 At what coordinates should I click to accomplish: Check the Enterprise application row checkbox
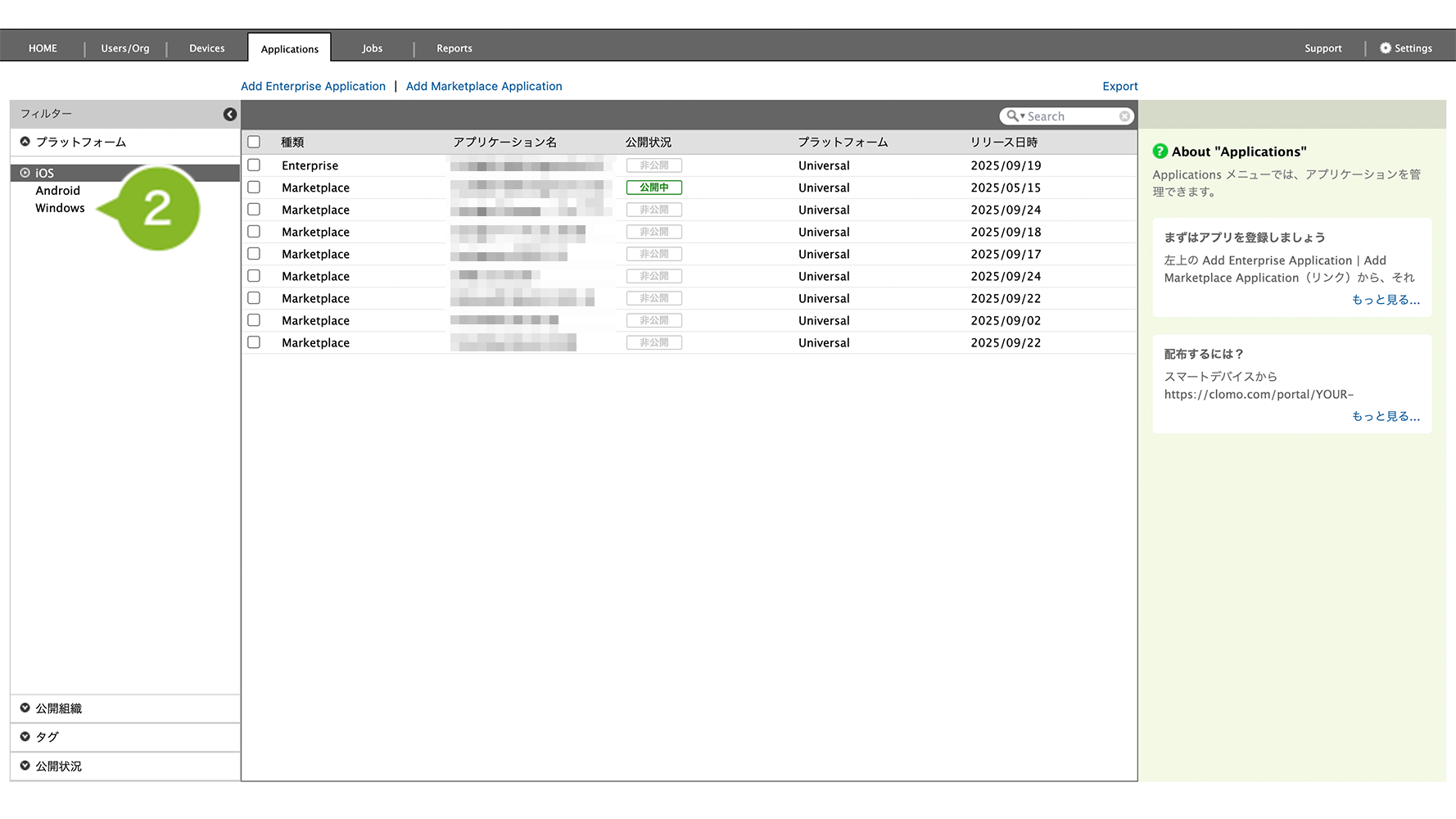click(254, 165)
